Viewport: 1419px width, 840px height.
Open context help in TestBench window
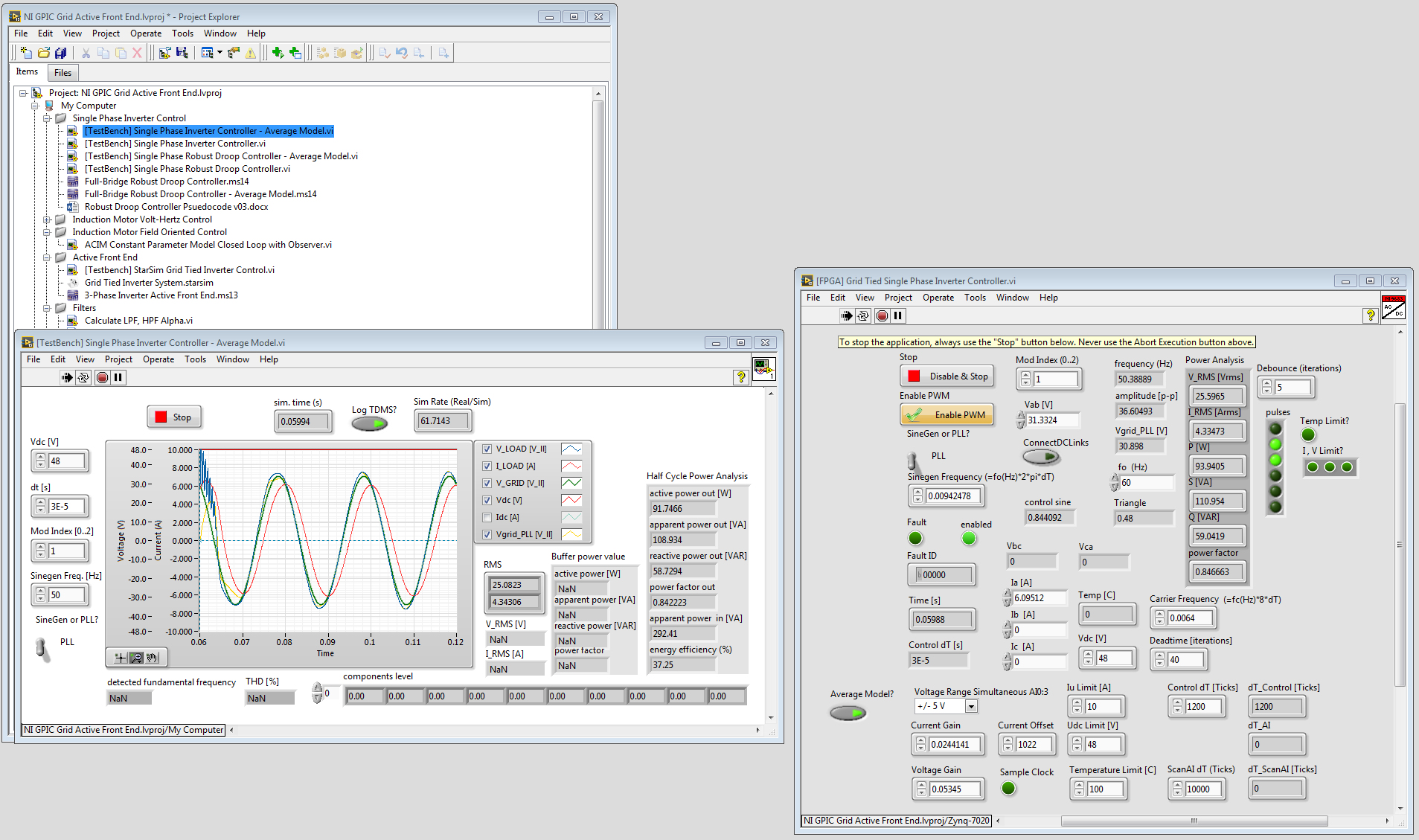point(741,377)
